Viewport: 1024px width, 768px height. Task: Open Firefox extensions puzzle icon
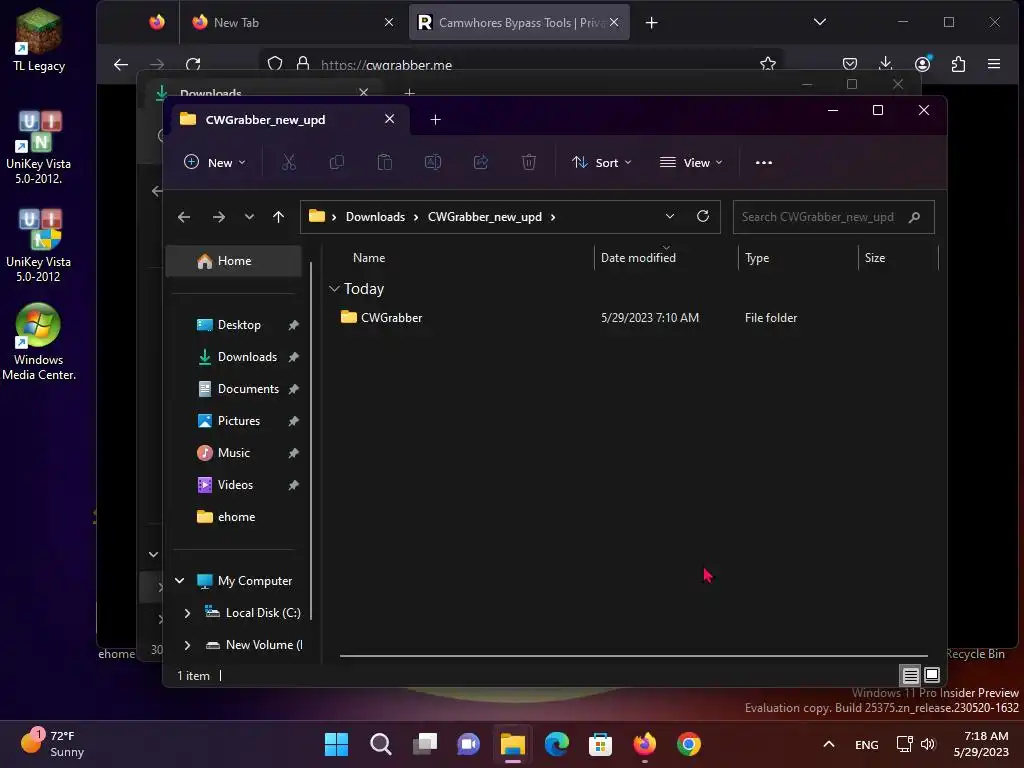pyautogui.click(x=958, y=64)
